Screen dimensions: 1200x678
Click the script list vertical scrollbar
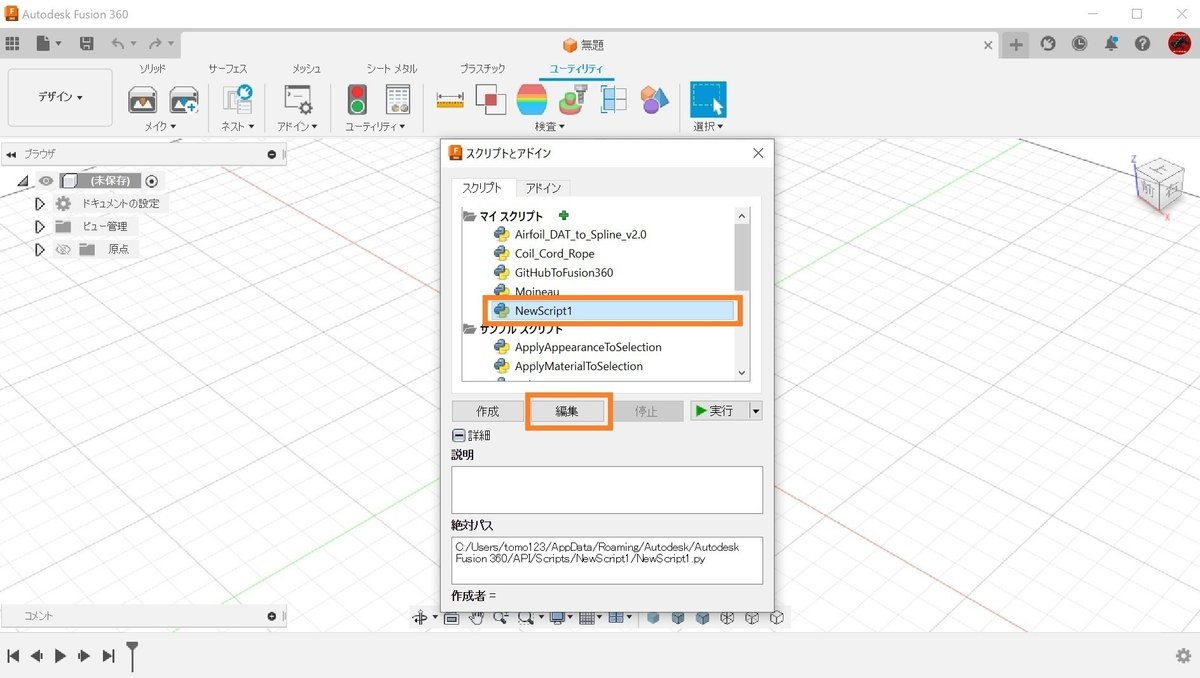742,258
